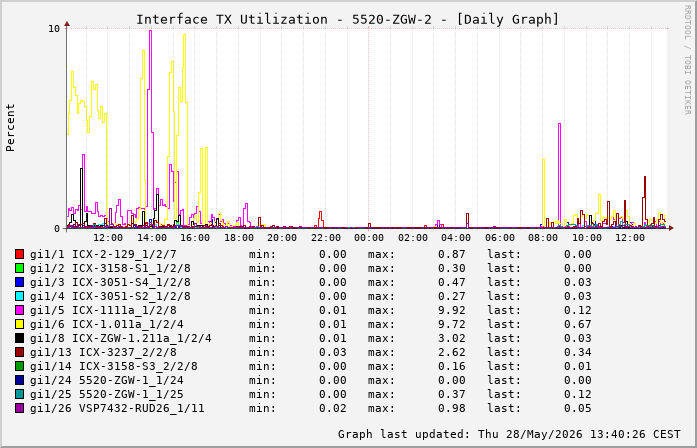Click the gi1/5 max value 9.92
Viewport: 697px width, 448px height.
452,310
